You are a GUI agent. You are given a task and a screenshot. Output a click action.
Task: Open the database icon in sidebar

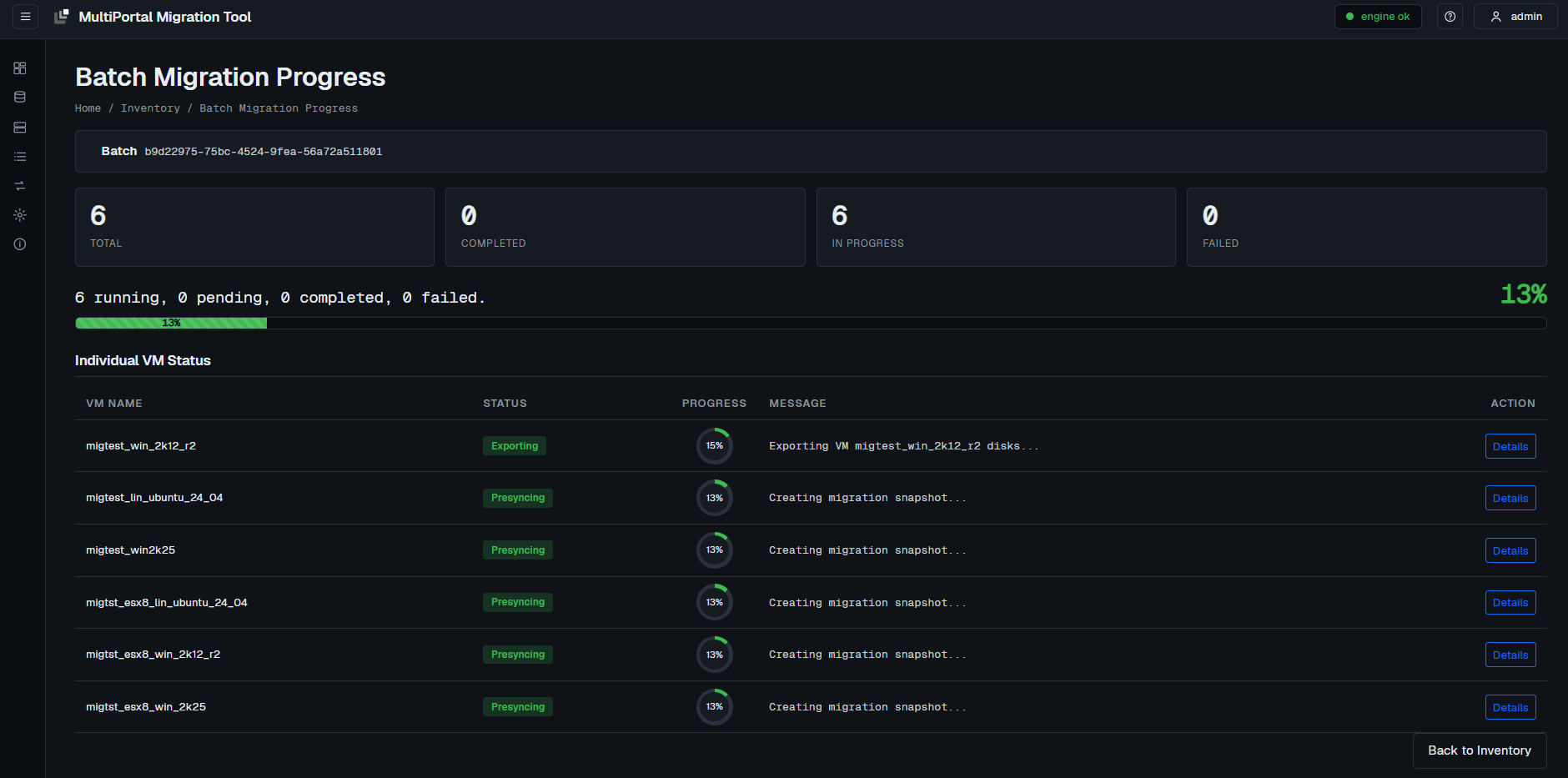(x=20, y=98)
